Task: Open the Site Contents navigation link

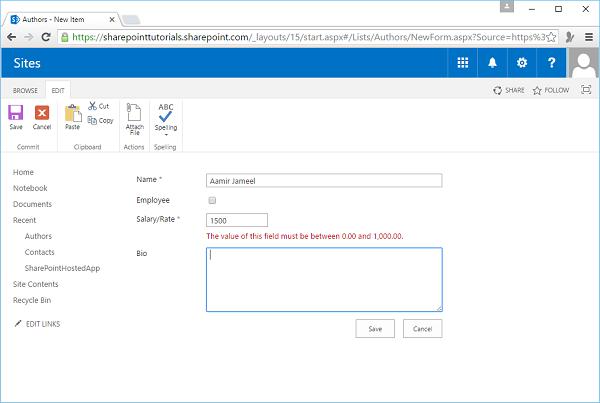Action: point(34,284)
